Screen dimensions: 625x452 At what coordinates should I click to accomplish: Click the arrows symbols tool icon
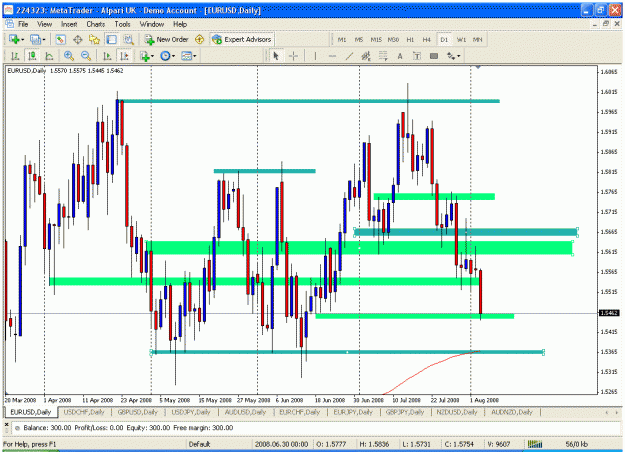click(451, 56)
